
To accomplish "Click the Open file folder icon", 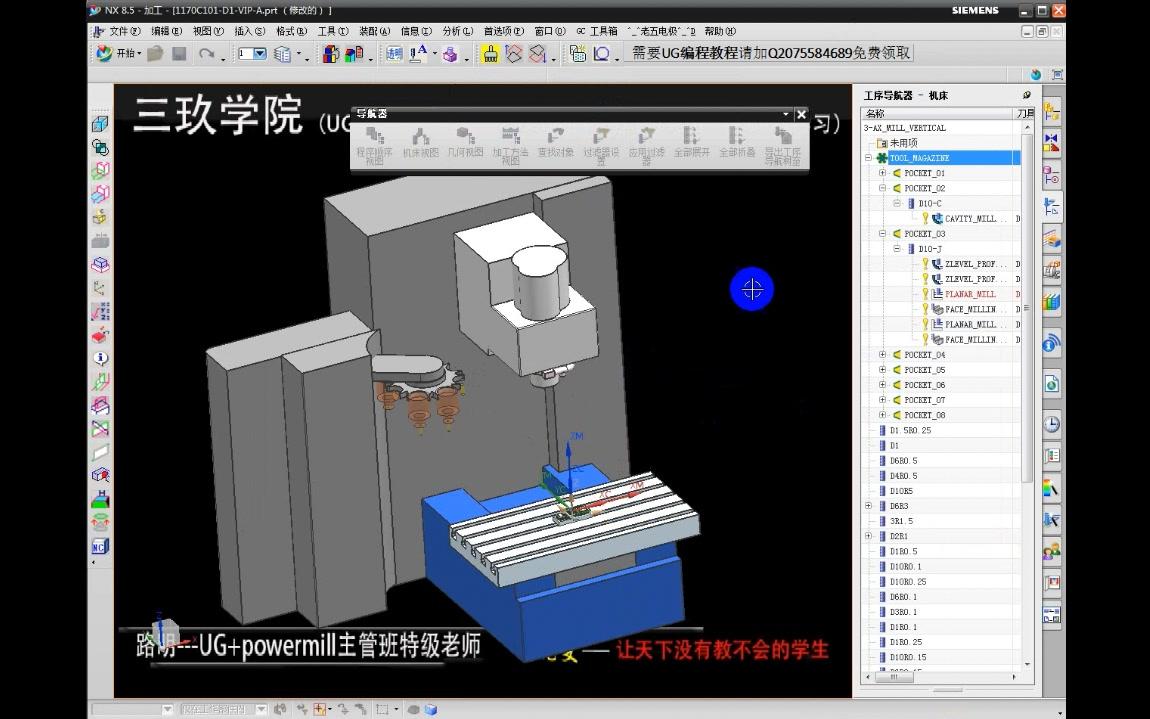I will [155, 54].
